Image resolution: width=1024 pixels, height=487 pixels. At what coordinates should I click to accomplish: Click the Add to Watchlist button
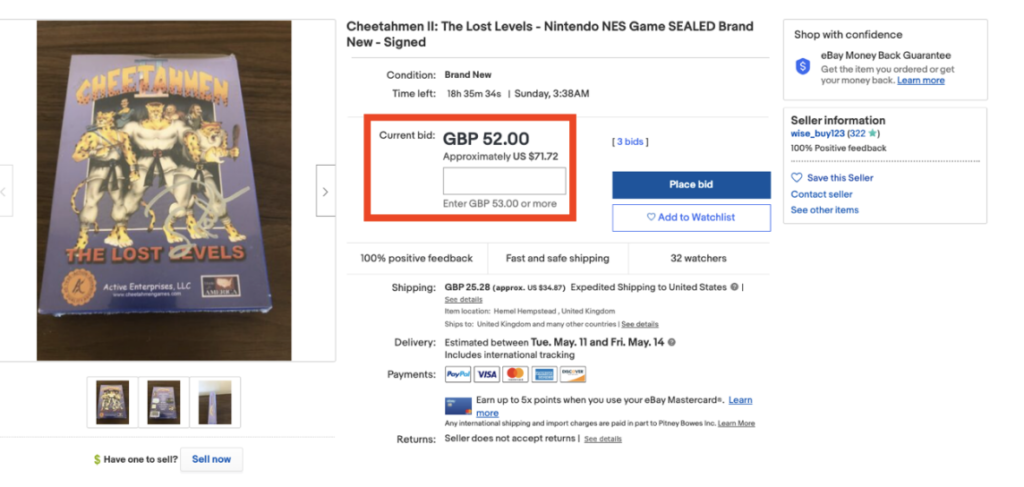(691, 217)
